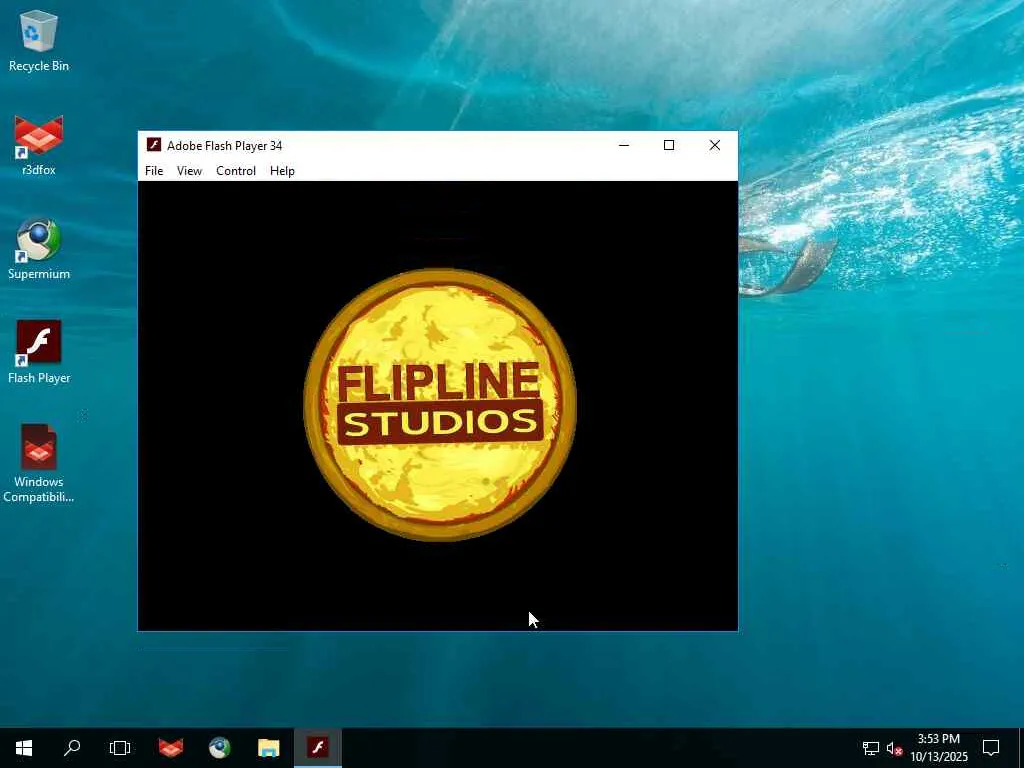Select the r3dfox desktop shortcut
The width and height of the screenshot is (1024, 768).
pyautogui.click(x=39, y=145)
